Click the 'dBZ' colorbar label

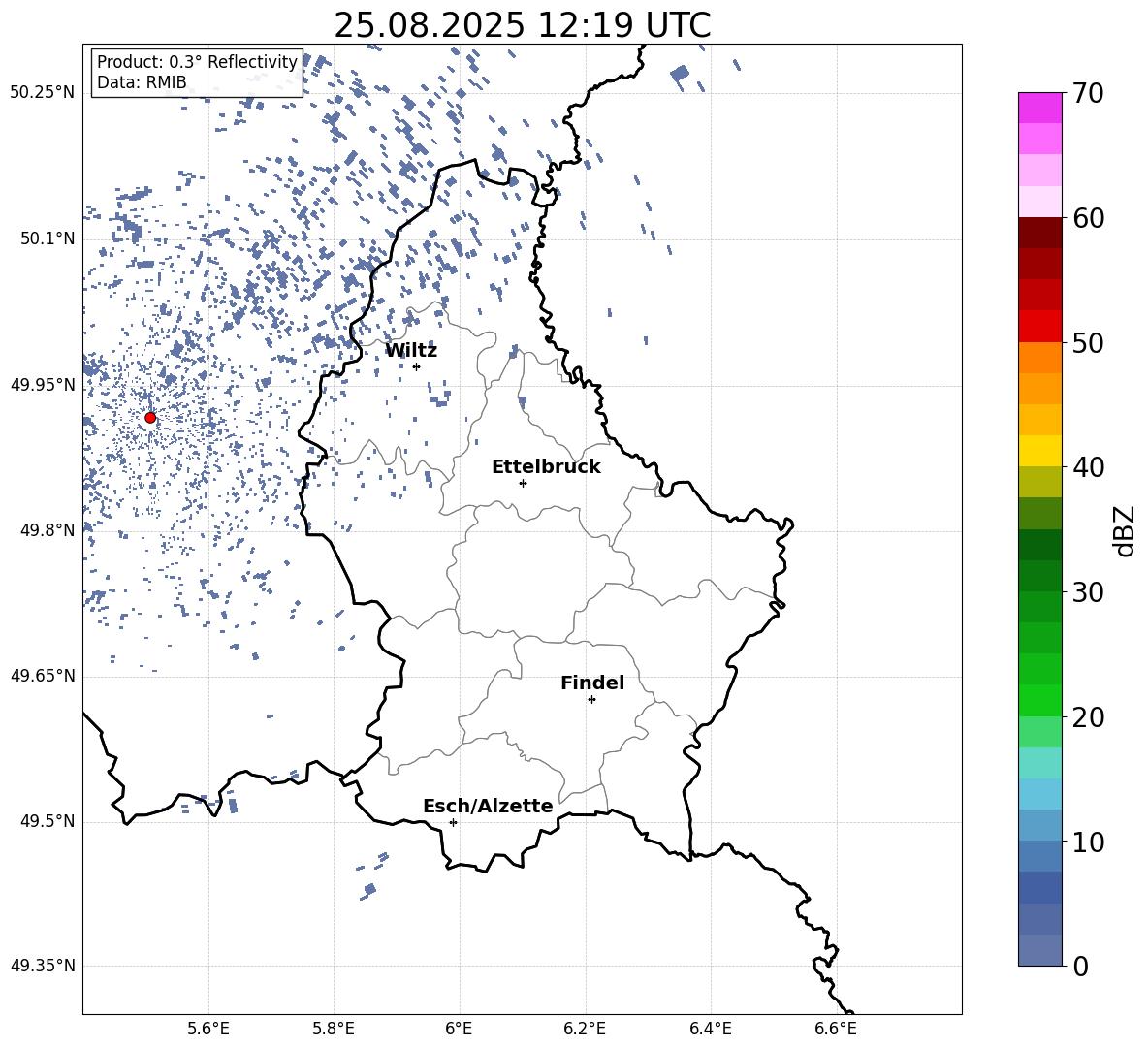click(x=1125, y=531)
